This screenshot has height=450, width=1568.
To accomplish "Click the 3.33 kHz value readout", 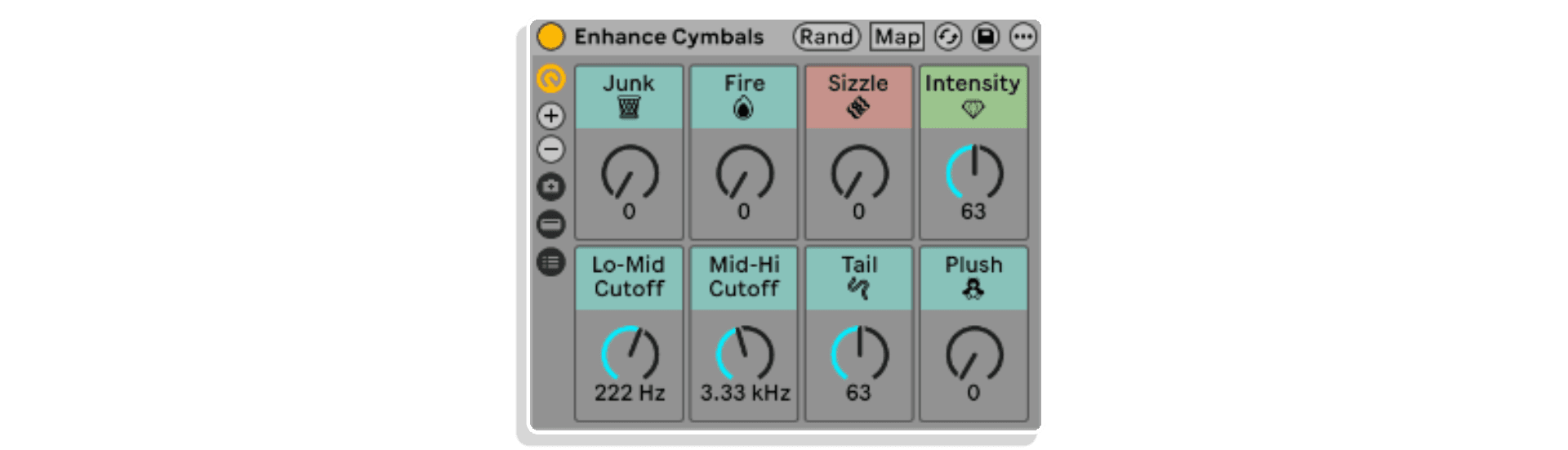I will tap(745, 393).
